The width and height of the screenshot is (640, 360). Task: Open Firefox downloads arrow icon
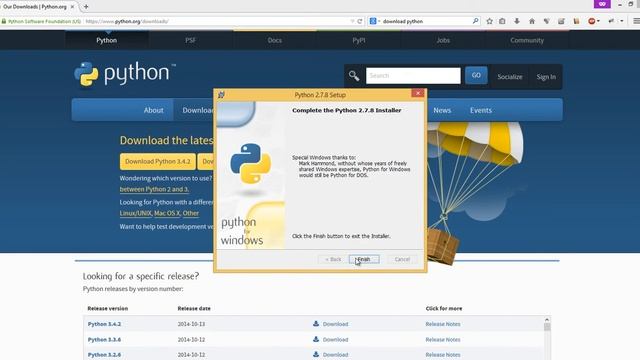(517, 21)
